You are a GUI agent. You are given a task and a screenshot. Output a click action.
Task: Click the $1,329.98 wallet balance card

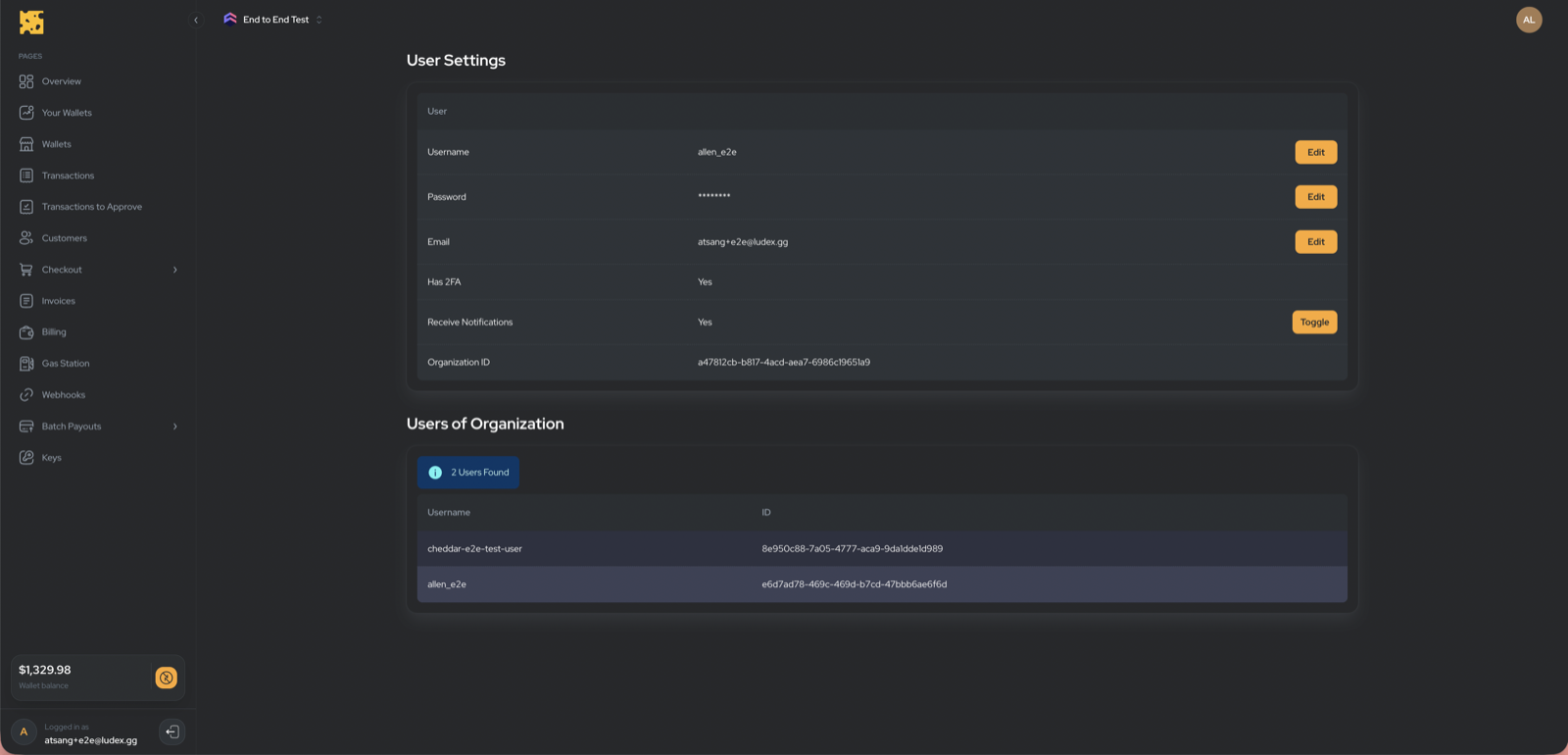(98, 678)
